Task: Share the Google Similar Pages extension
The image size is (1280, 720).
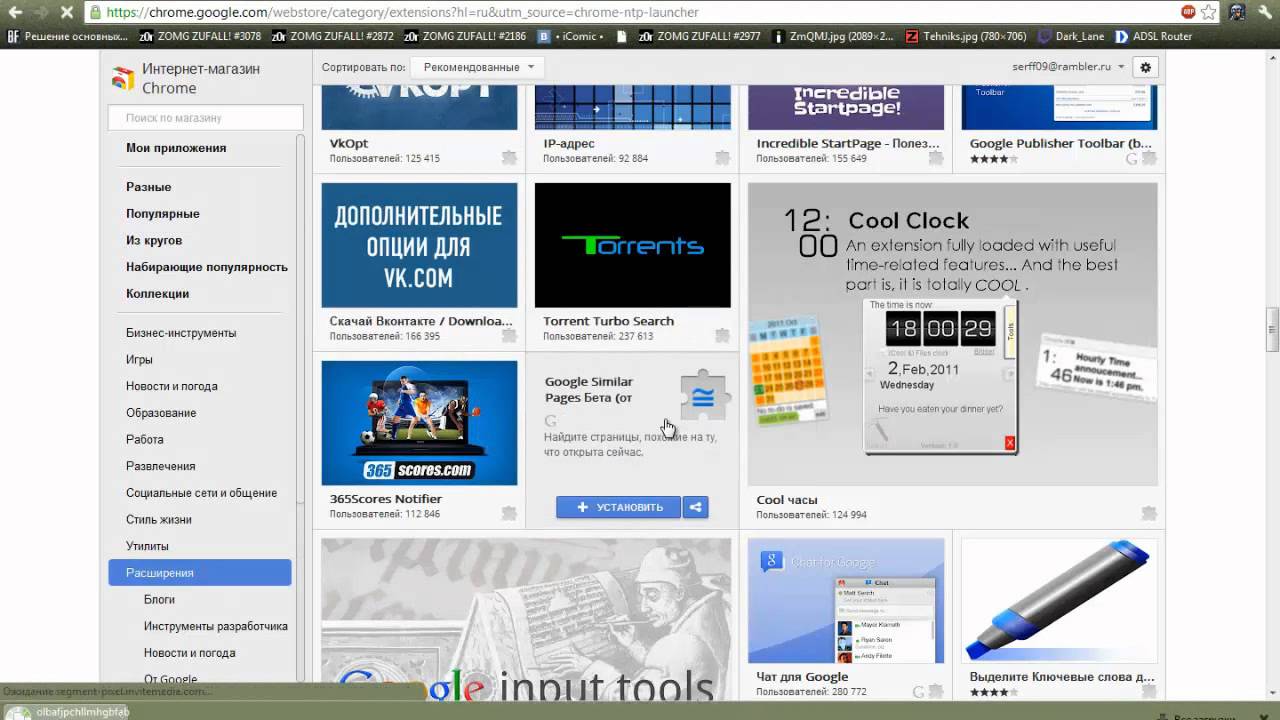Action: coord(695,507)
